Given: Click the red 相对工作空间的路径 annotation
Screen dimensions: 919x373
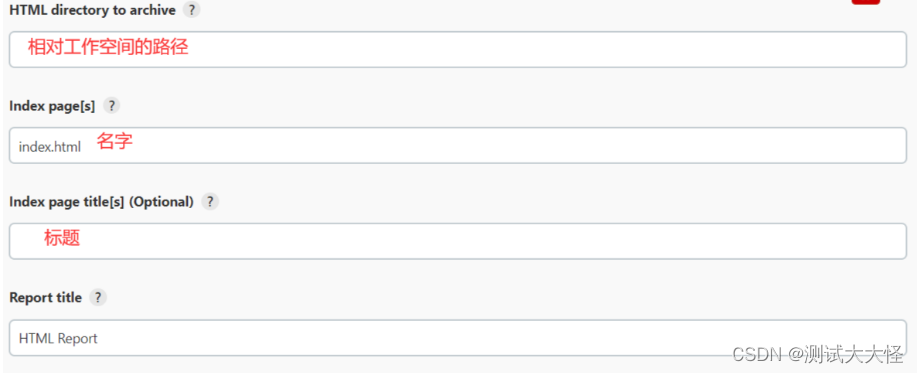Looking at the screenshot, I should (x=108, y=47).
